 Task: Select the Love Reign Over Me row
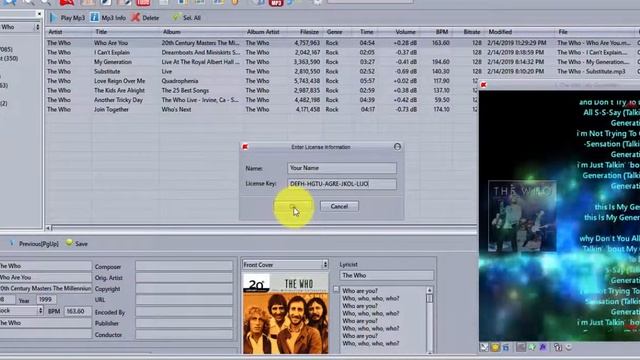click(261, 81)
